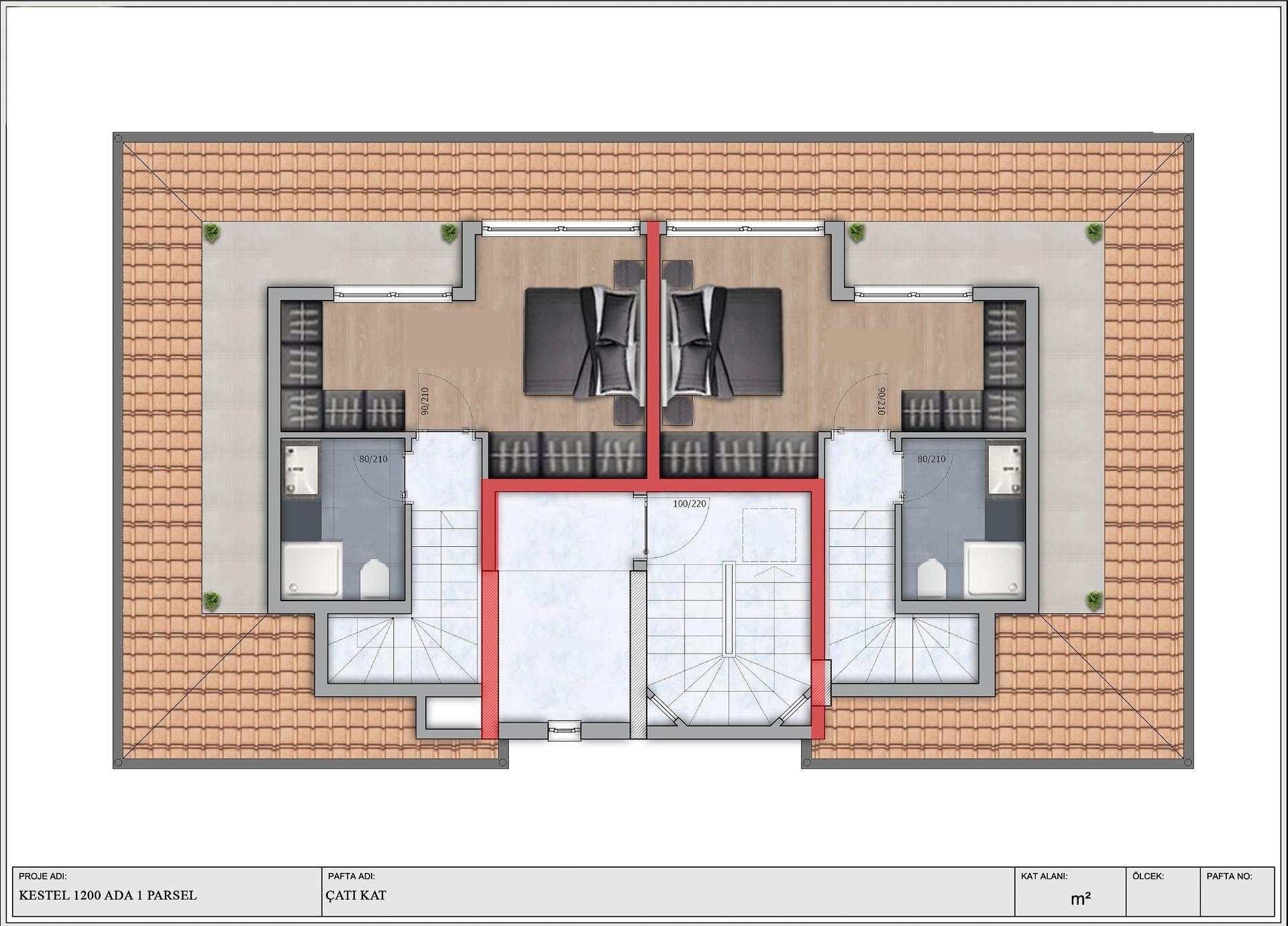This screenshot has height=926, width=1288.
Task: Click the top-right plant on right terrace
Action: click(x=1094, y=234)
